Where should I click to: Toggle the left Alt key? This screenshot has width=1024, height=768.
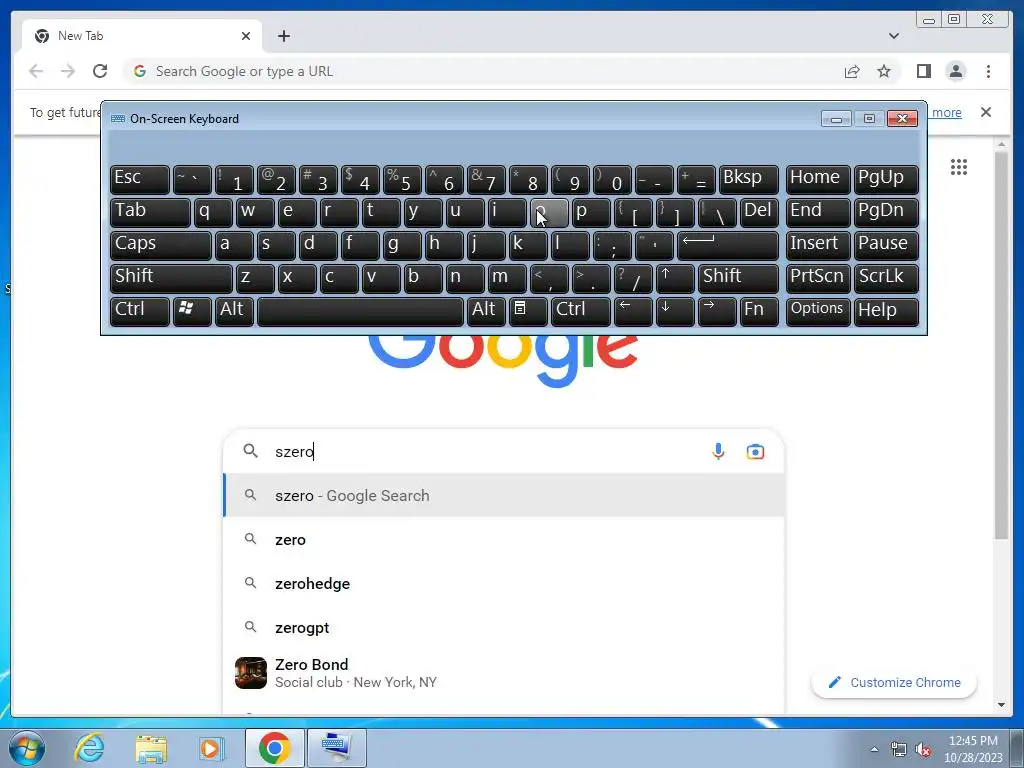pos(234,310)
